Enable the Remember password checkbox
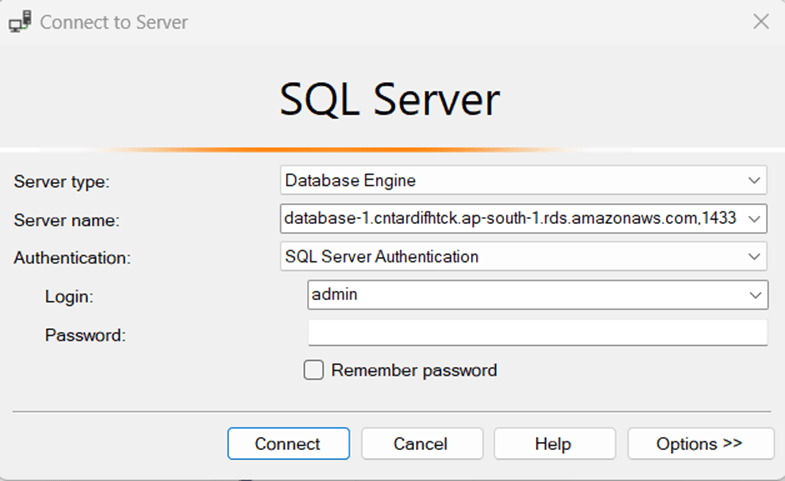The width and height of the screenshot is (785, 481). pyautogui.click(x=314, y=370)
